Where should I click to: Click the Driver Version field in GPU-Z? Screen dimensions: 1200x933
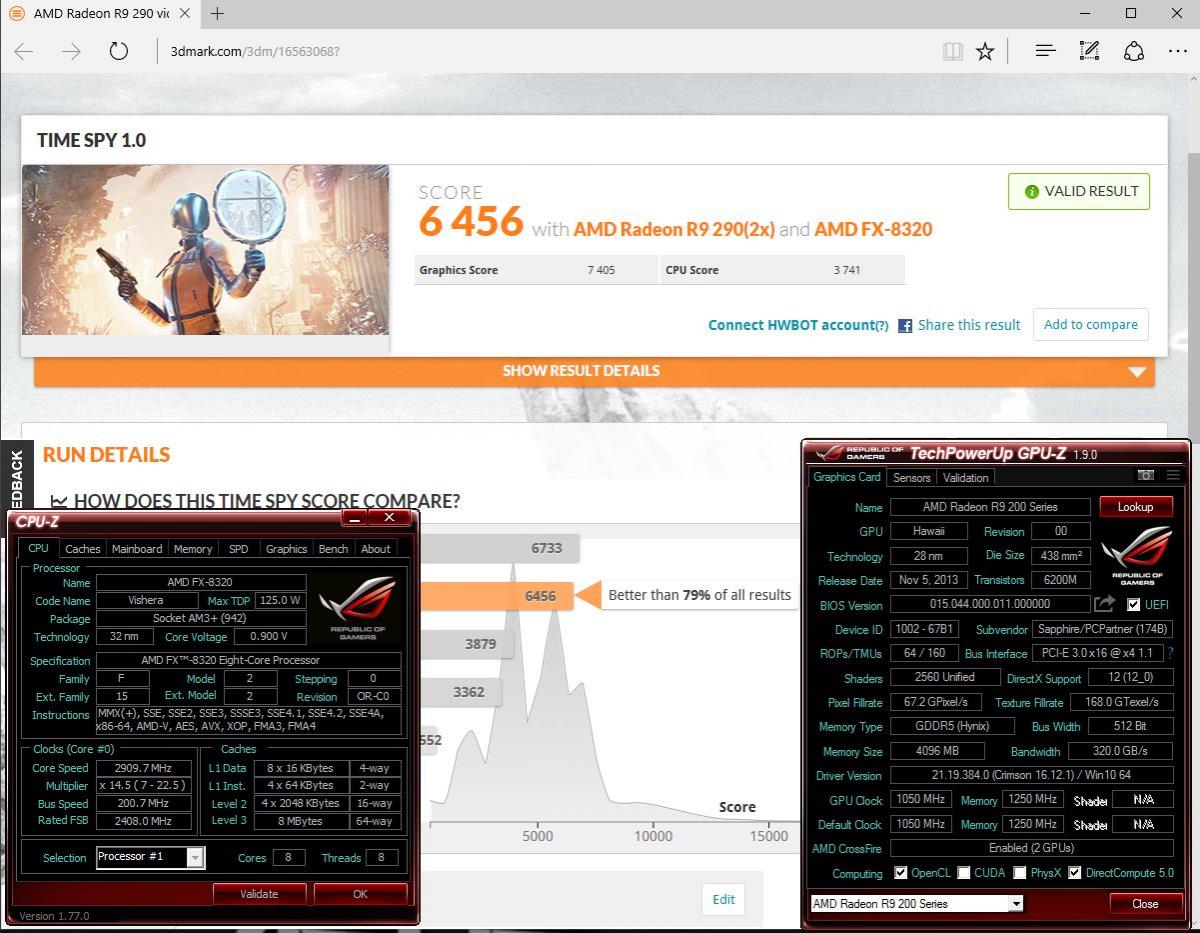[1031, 776]
